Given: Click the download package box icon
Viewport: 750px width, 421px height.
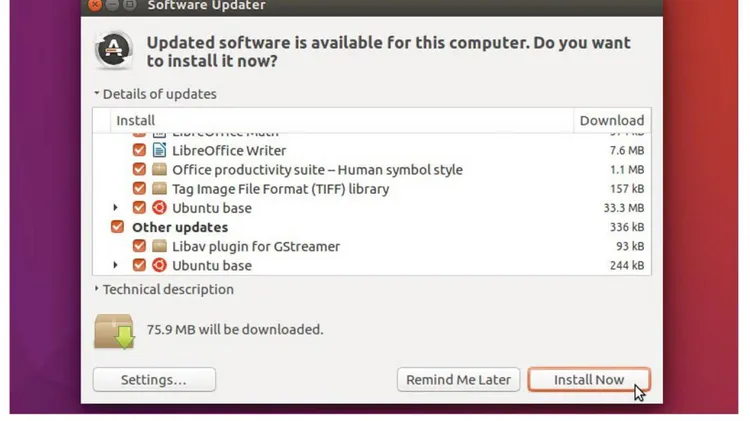Looking at the screenshot, I should 114,332.
